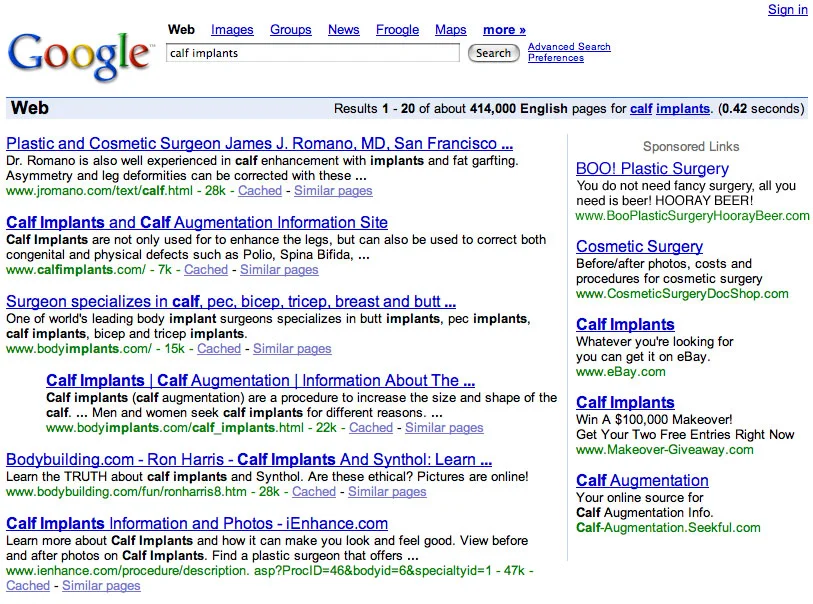Click 'www.eBay.com' ad URL text
Image resolution: width=813 pixels, height=604 pixels.
tap(621, 372)
